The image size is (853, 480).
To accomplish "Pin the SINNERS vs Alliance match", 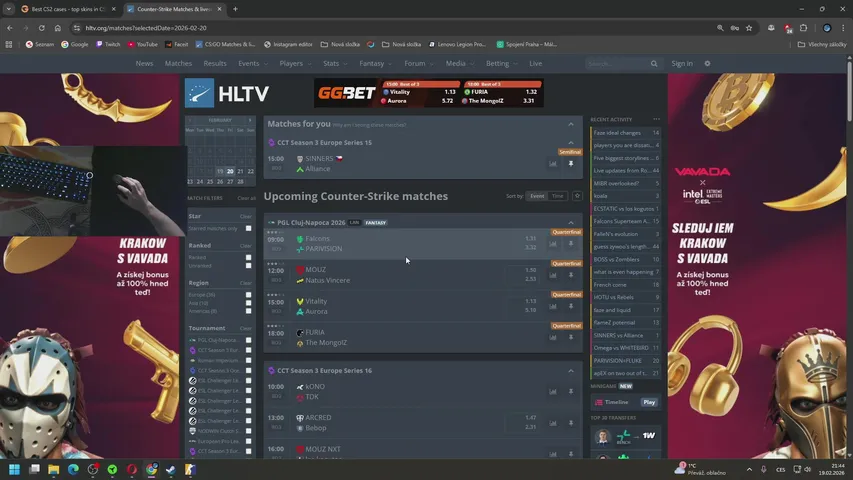I will pyautogui.click(x=571, y=164).
